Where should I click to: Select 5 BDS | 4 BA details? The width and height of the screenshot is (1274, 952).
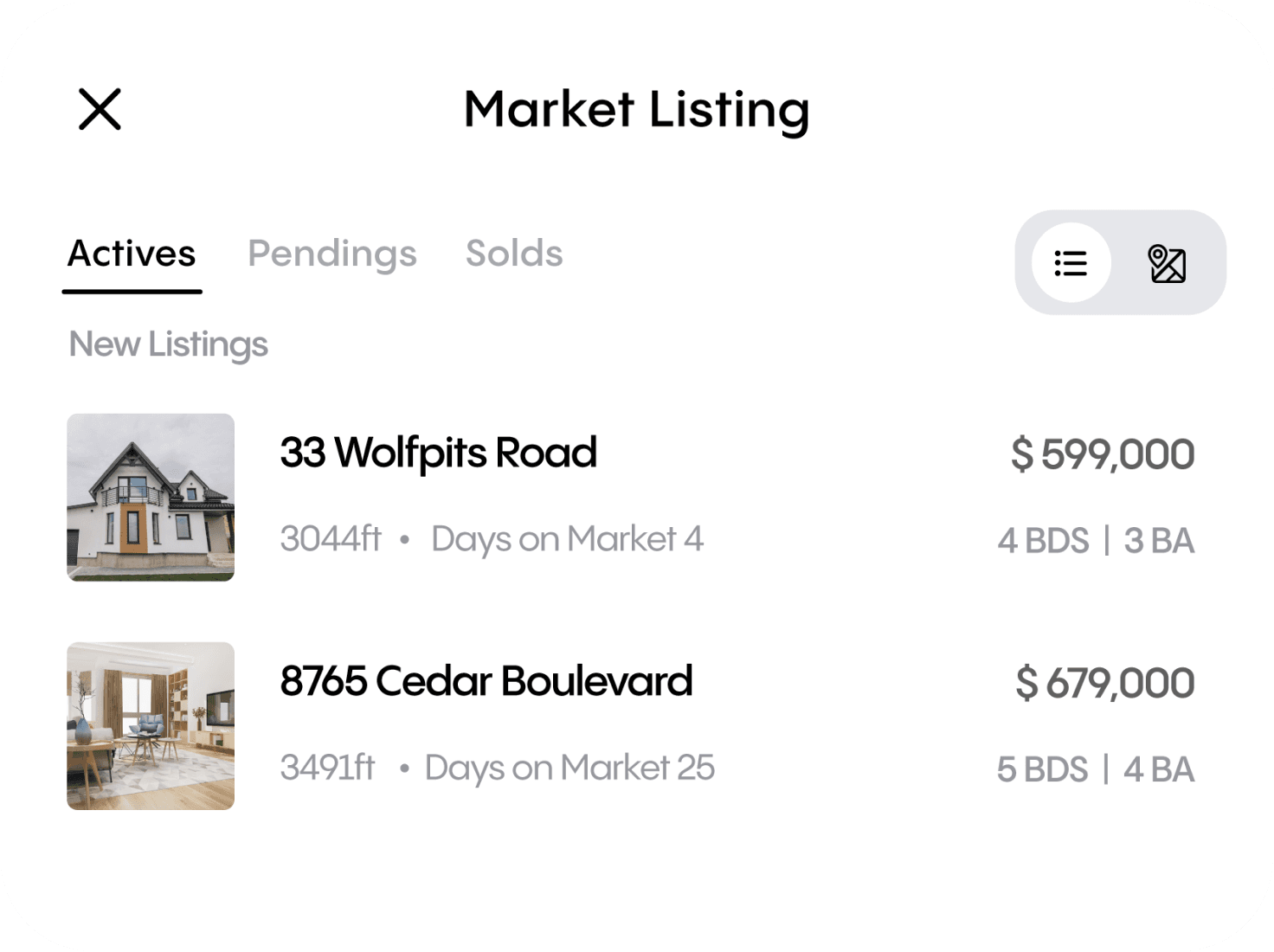click(x=1096, y=769)
